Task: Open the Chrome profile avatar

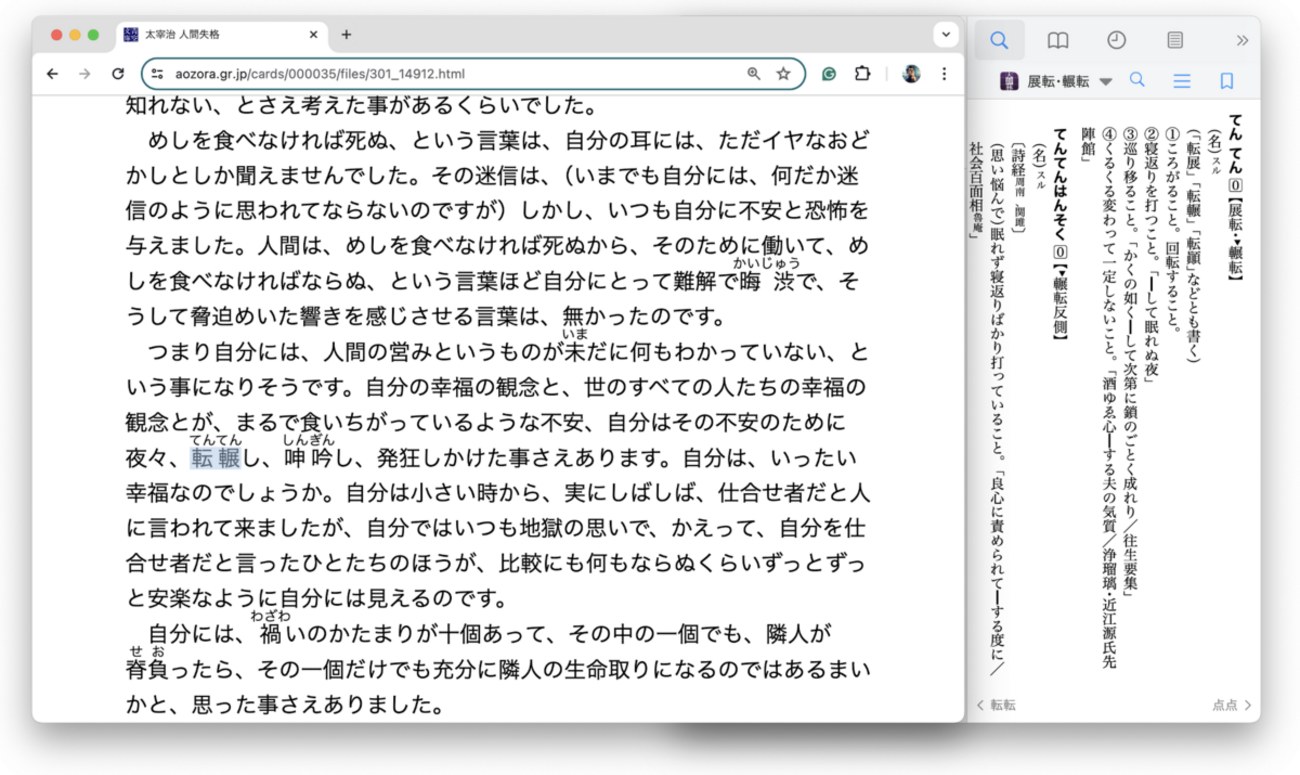Action: 911,74
